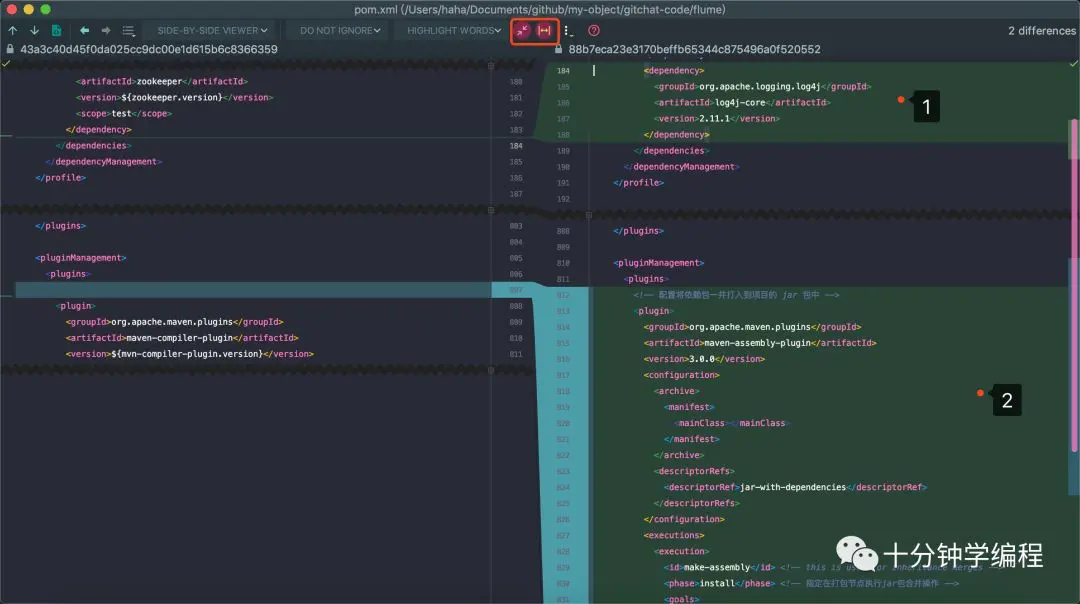Click left gutter line number 184

(x=516, y=146)
